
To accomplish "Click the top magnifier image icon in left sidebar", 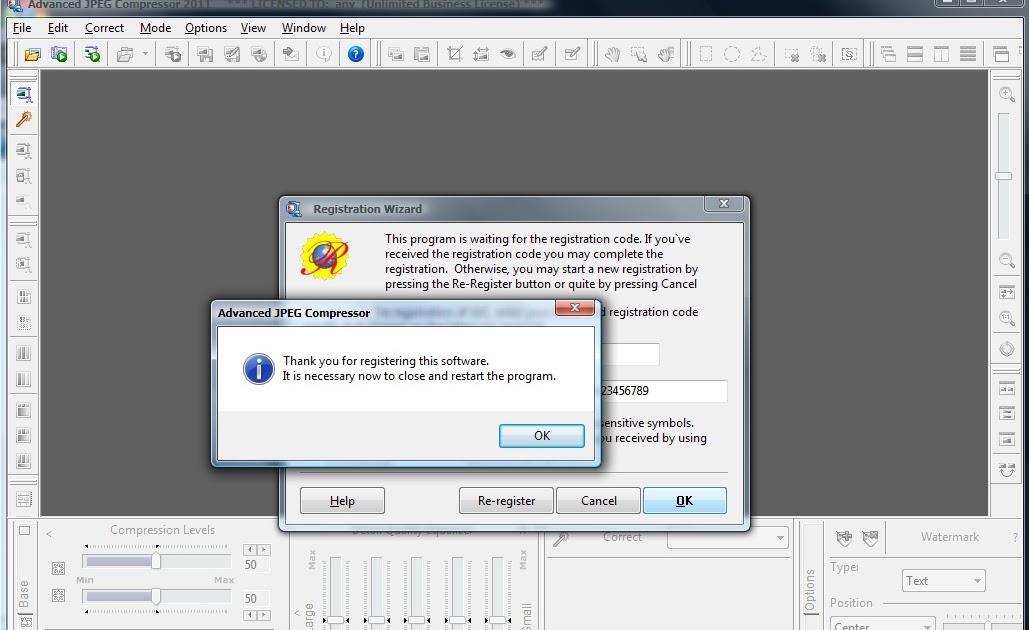I will tap(24, 94).
